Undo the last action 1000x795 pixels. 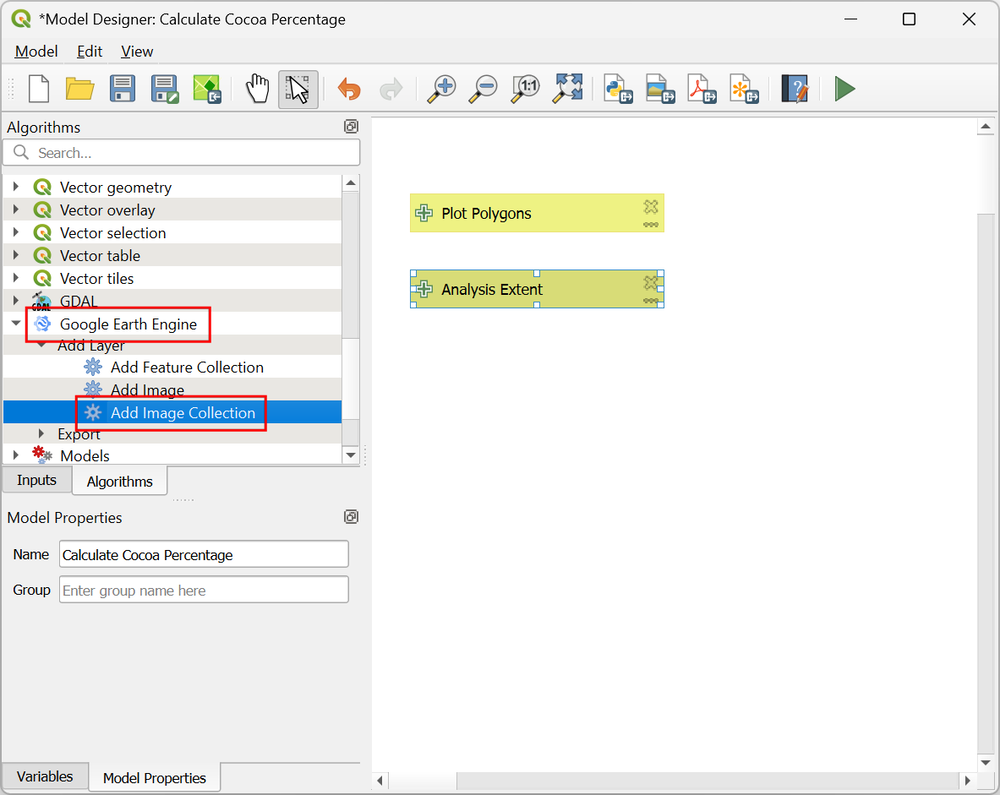(x=349, y=89)
